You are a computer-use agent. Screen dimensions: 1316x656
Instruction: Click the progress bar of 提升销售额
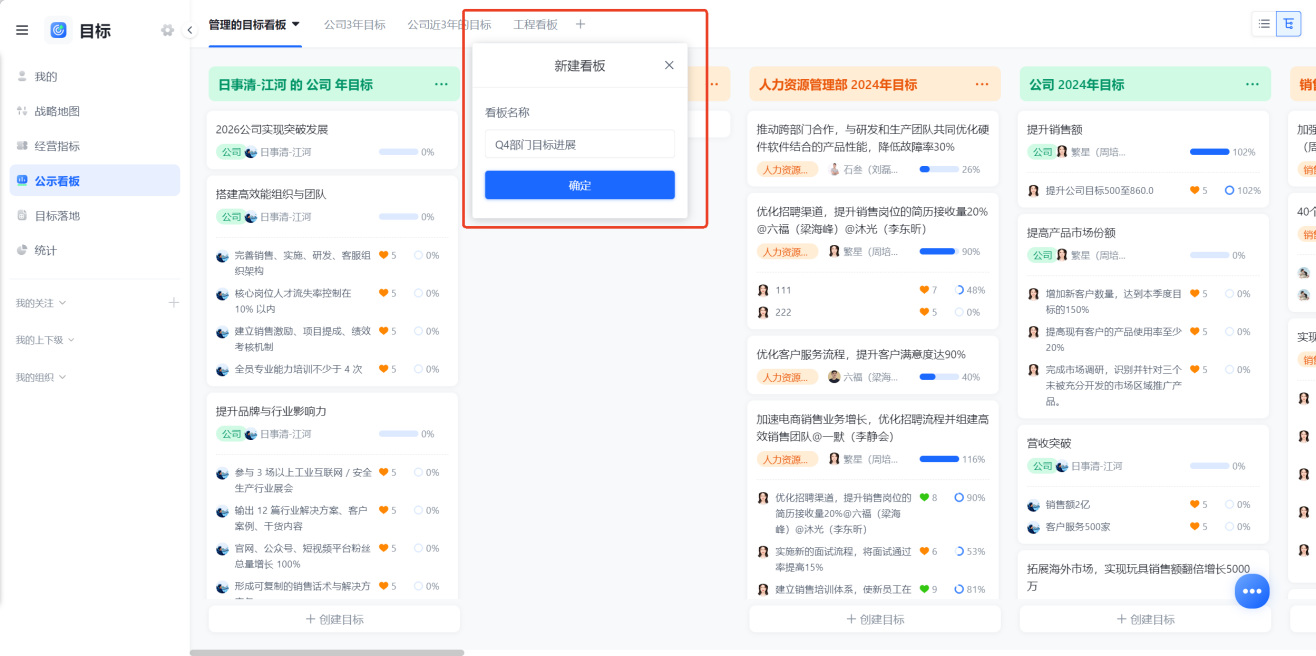tap(1209, 152)
